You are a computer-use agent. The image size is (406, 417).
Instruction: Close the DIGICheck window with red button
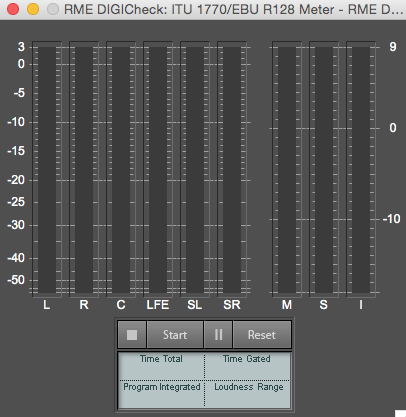click(13, 9)
